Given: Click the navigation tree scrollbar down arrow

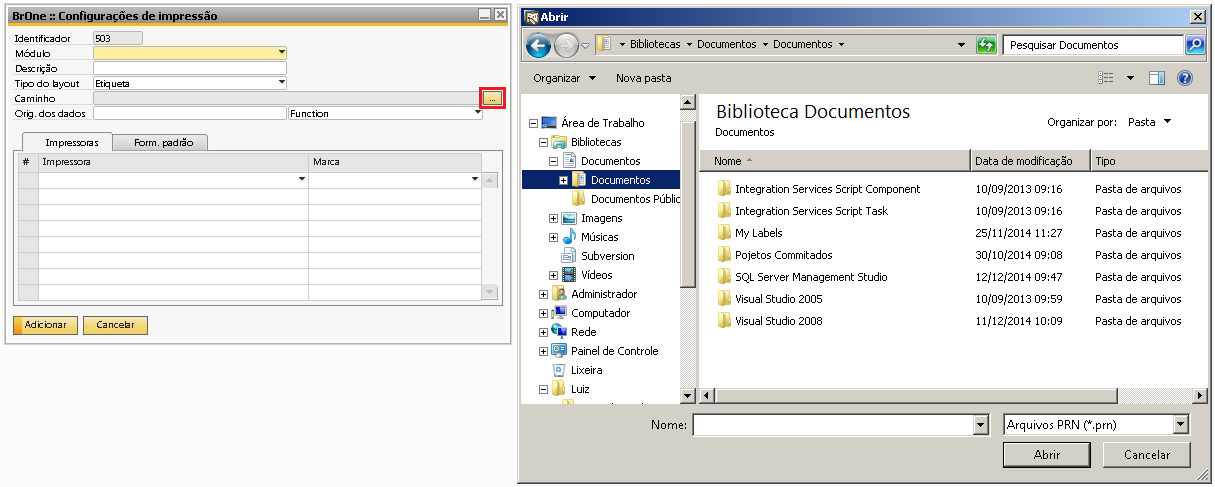Looking at the screenshot, I should click(687, 396).
